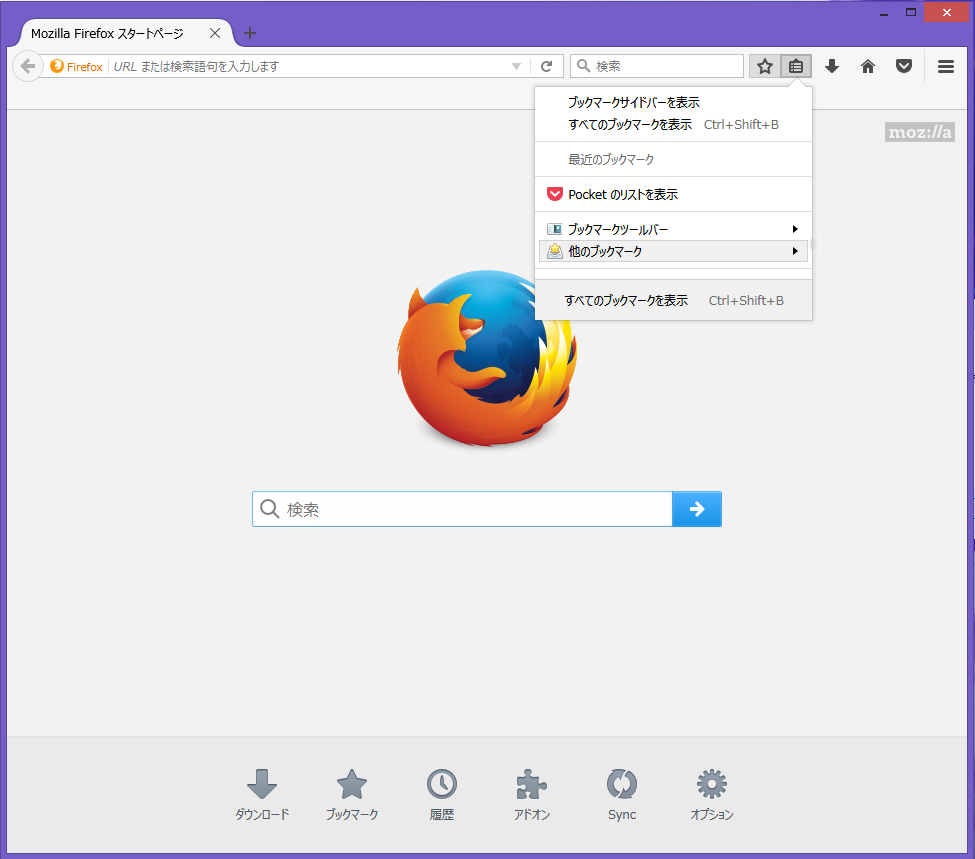Choose upper すべてのブックマークを表示 entry
The image size is (975, 859).
point(673,125)
